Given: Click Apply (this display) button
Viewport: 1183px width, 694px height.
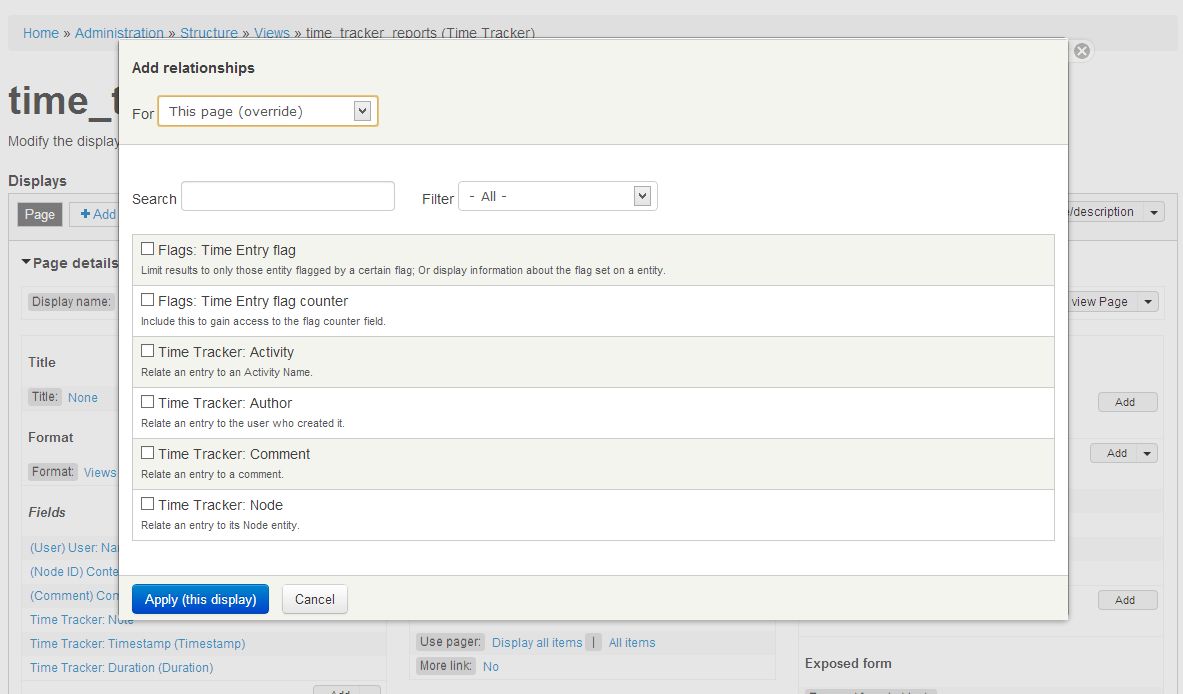Looking at the screenshot, I should coord(201,599).
